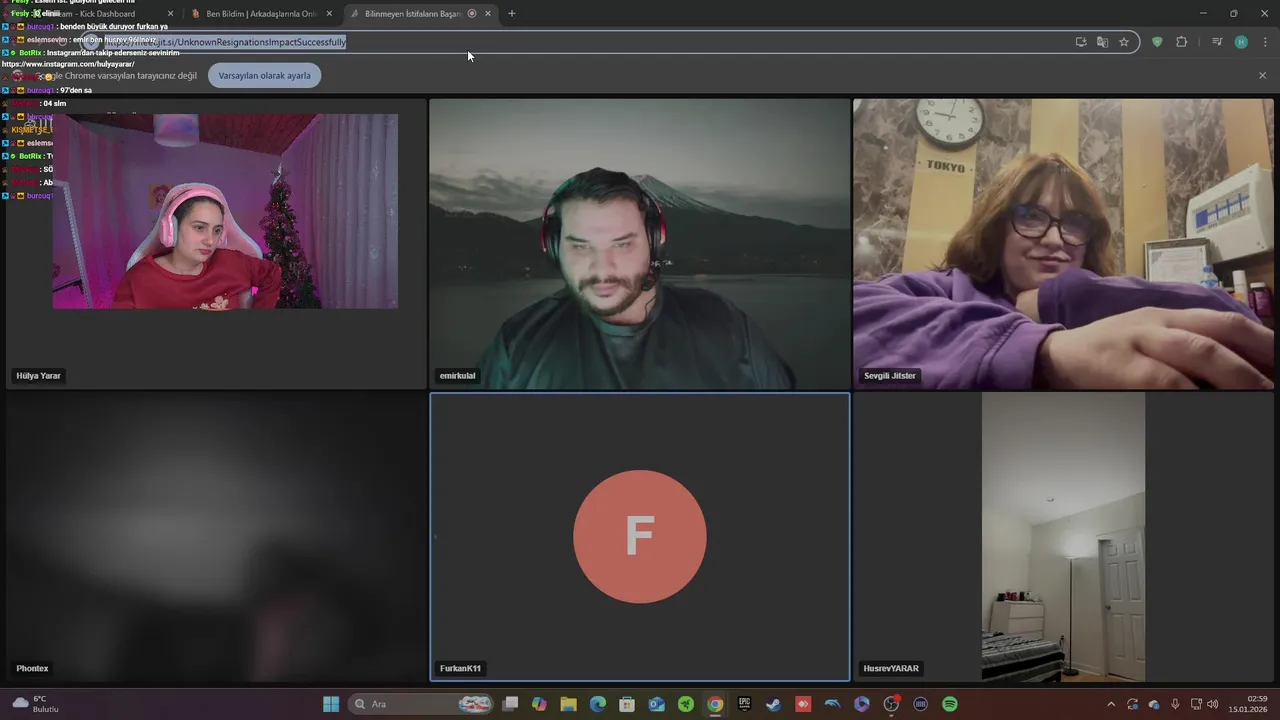Viewport: 1280px width, 720px height.
Task: Open the Chrome profile avatar H
Action: click(1241, 42)
